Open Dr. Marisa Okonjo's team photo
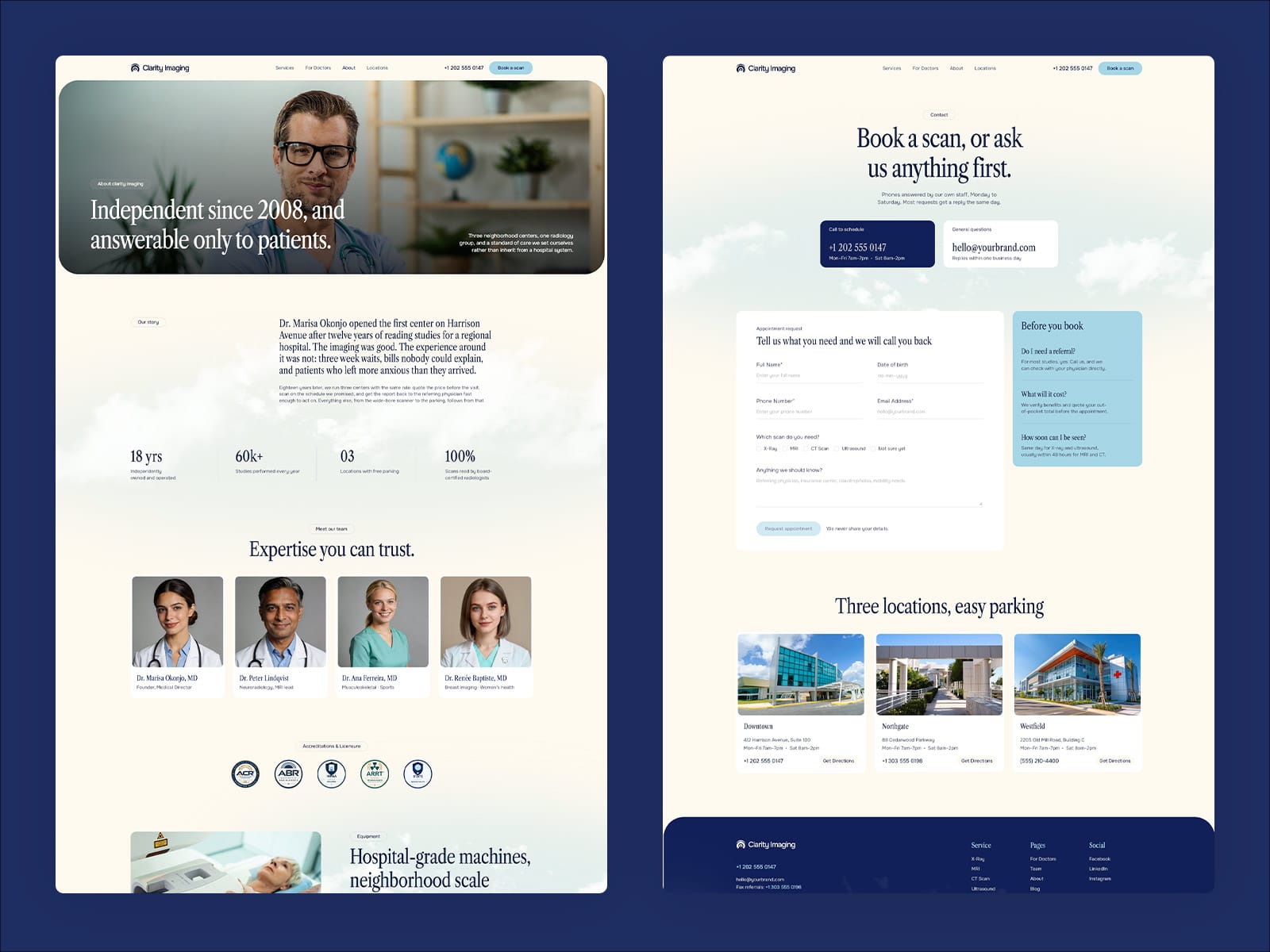Image resolution: width=1270 pixels, height=952 pixels. tap(178, 622)
